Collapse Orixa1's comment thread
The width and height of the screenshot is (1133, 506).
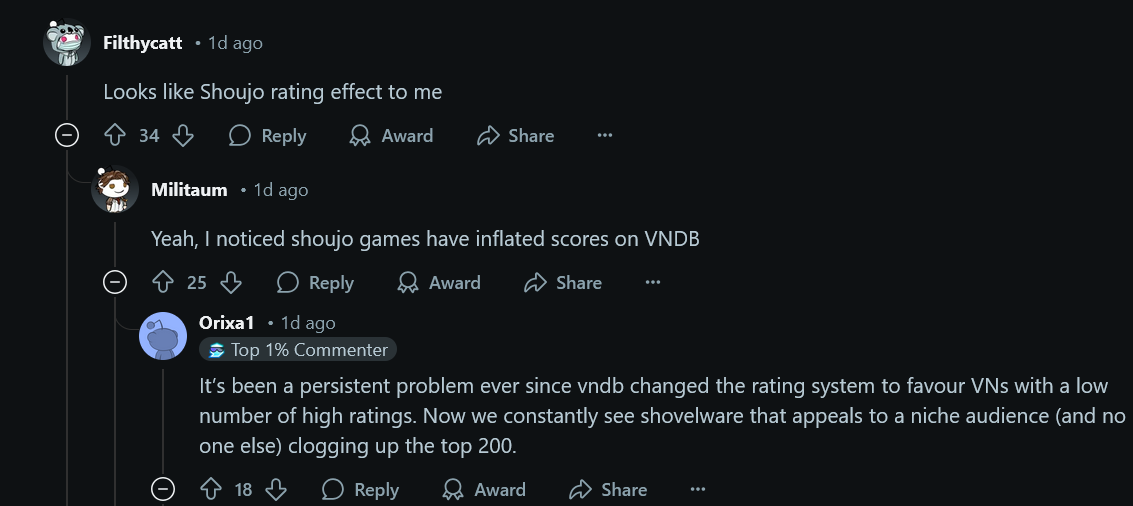point(162,489)
